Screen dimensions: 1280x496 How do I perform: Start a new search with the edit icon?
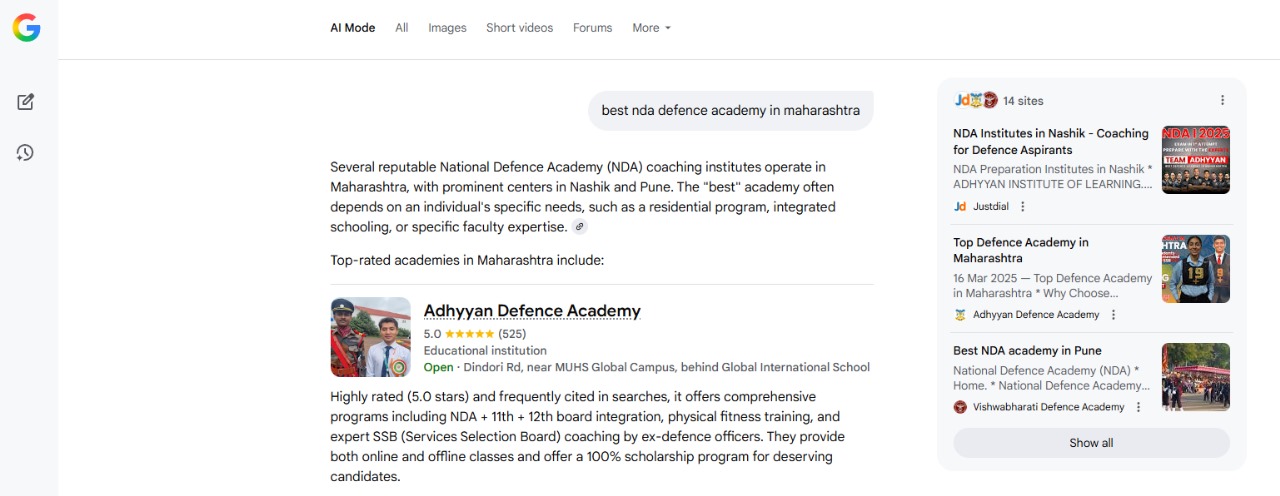tap(26, 101)
